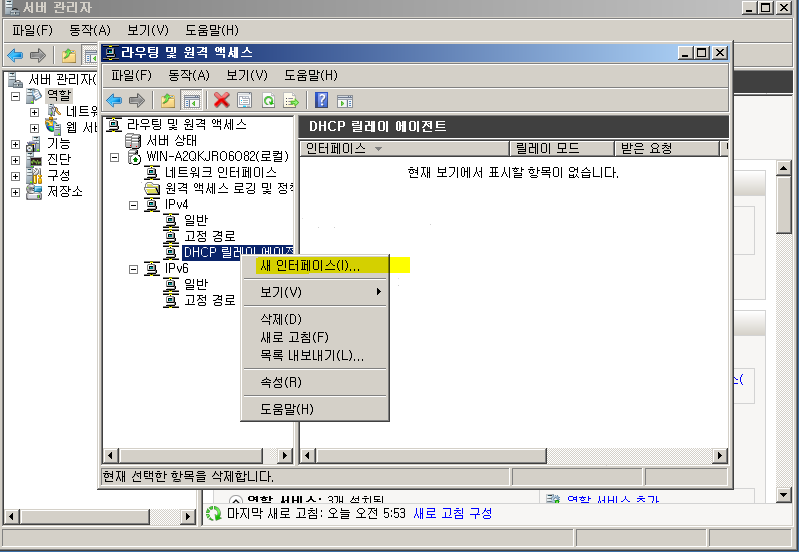Viewport: 799px width, 552px height.
Task: Click blue Help question mark icon
Action: 322,100
